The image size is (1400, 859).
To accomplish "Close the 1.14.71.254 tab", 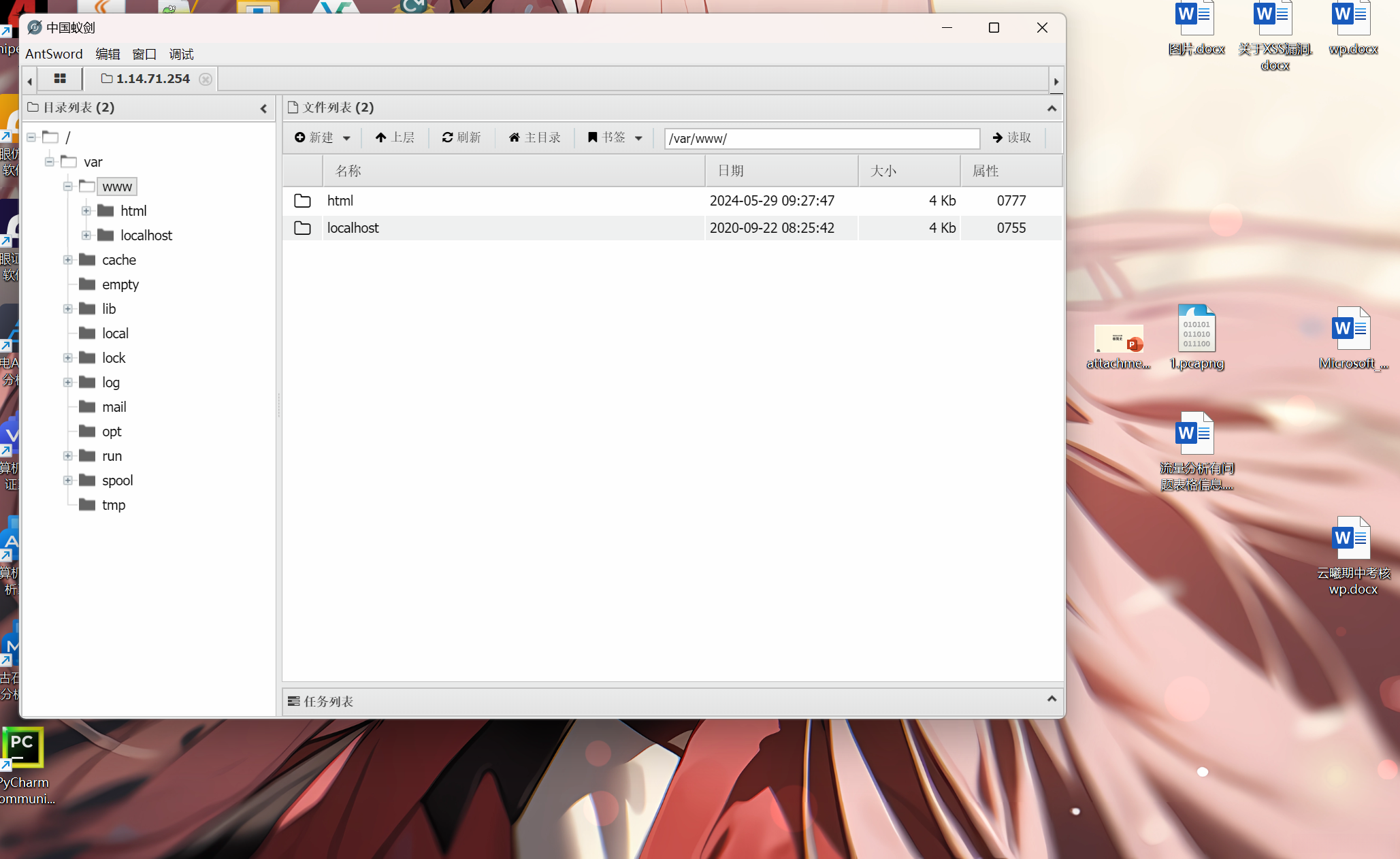I will point(205,79).
